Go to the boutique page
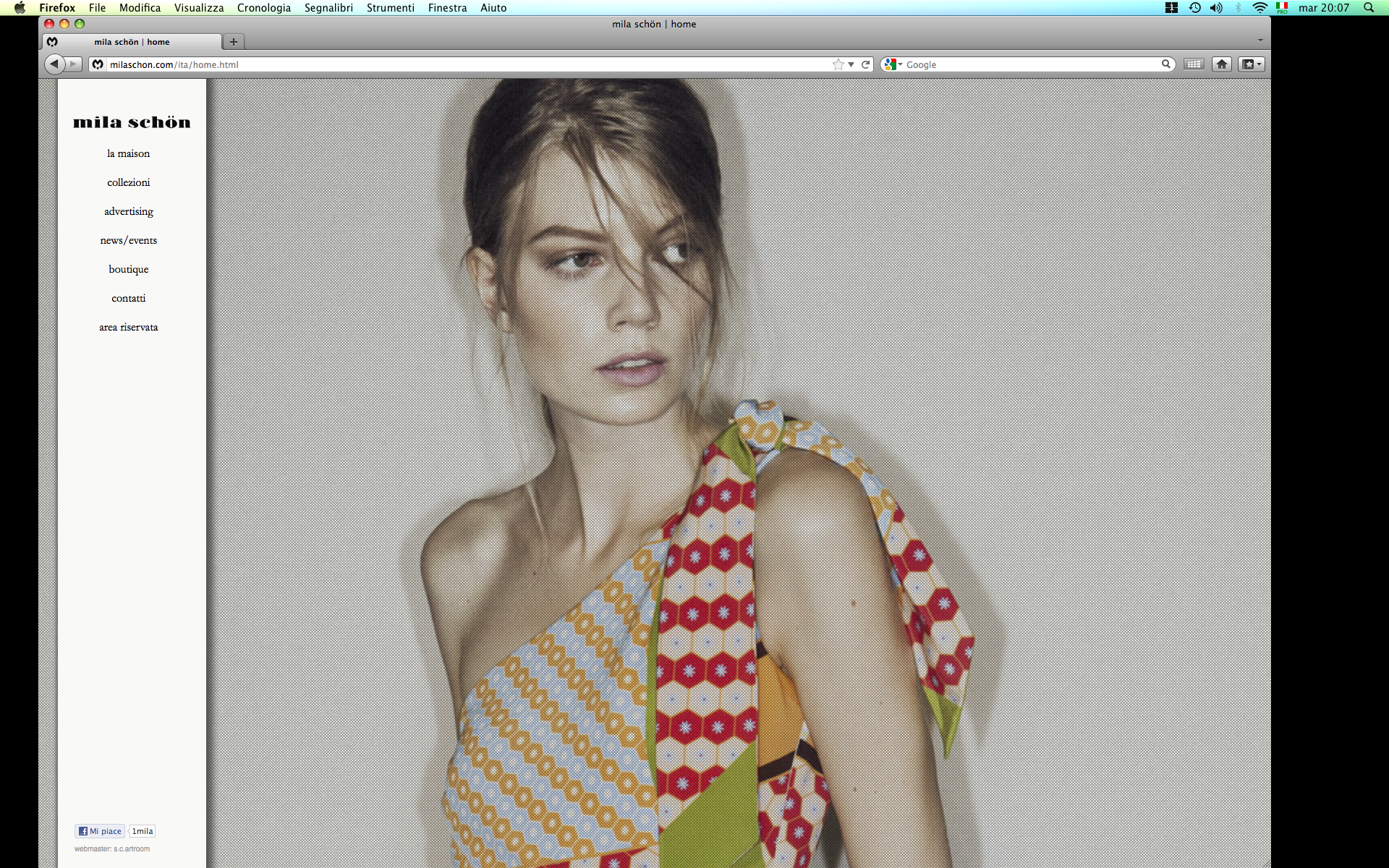This screenshot has width=1389, height=868. click(x=129, y=269)
